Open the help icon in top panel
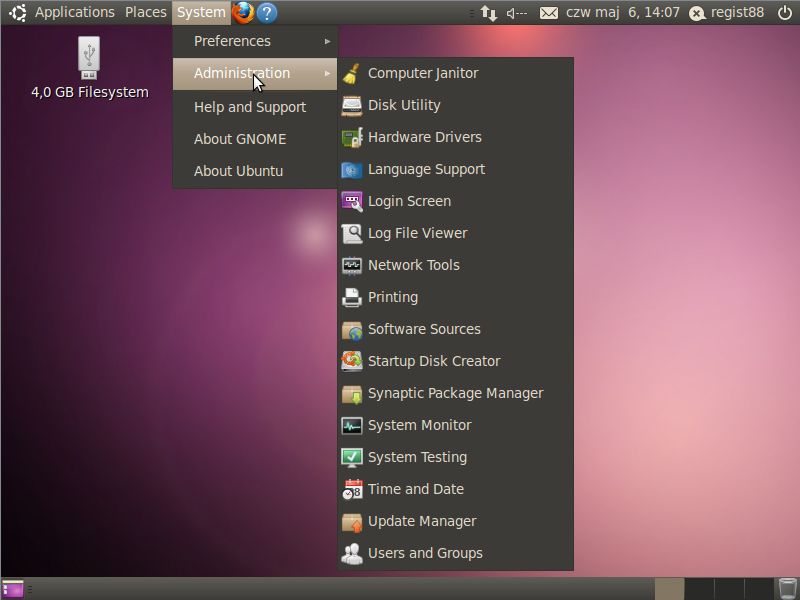Image resolution: width=800 pixels, height=600 pixels. point(267,13)
